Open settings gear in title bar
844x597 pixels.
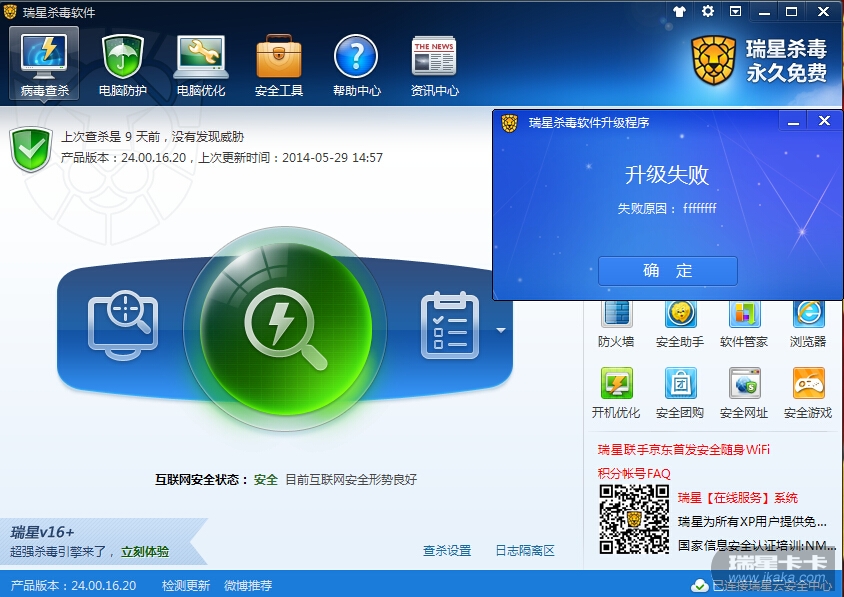pyautogui.click(x=708, y=11)
